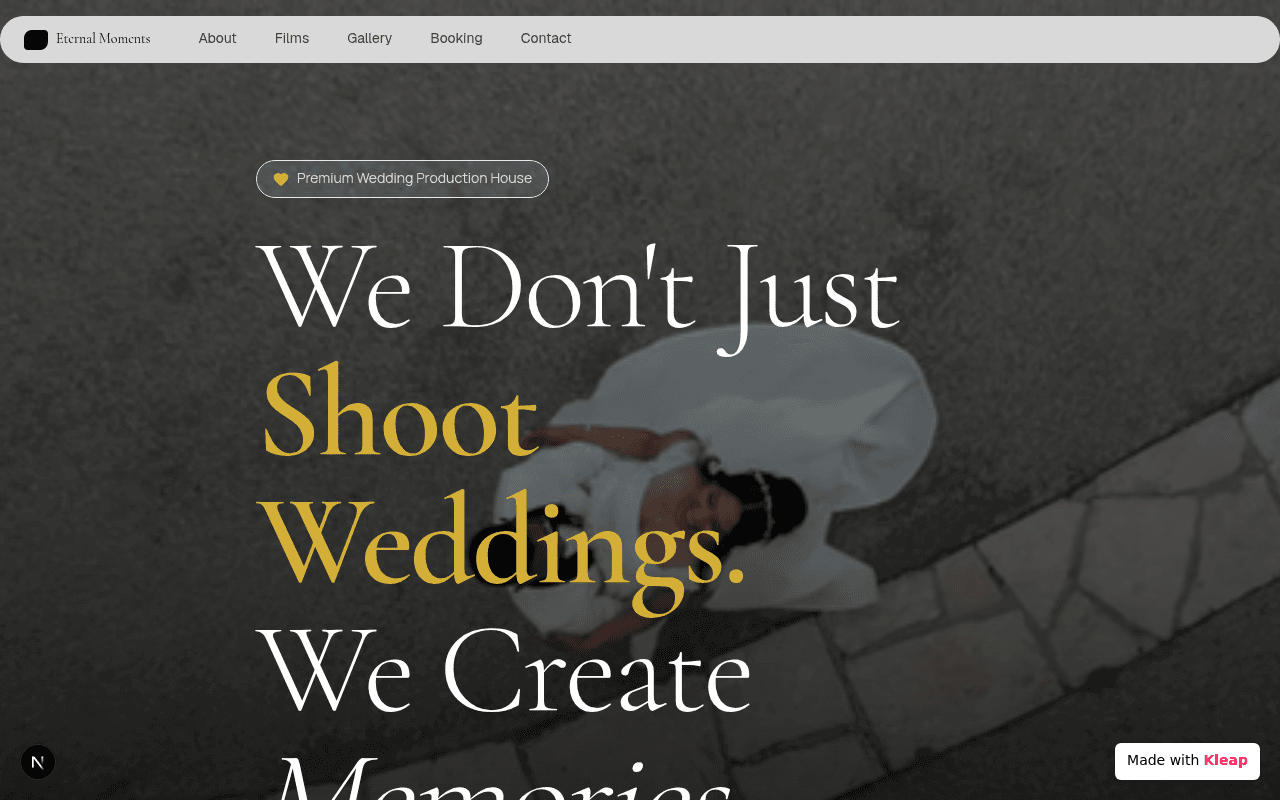
Task: Click the Eternal Moments brand name
Action: (x=103, y=39)
